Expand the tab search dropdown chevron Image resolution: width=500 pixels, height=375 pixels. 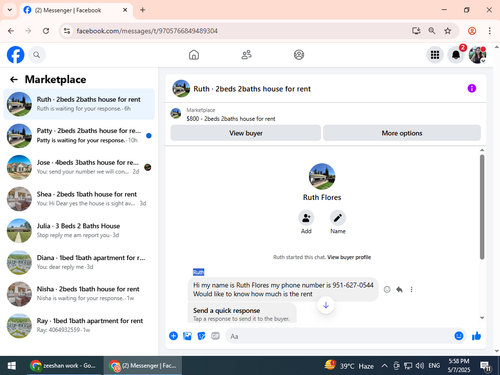click(x=10, y=10)
